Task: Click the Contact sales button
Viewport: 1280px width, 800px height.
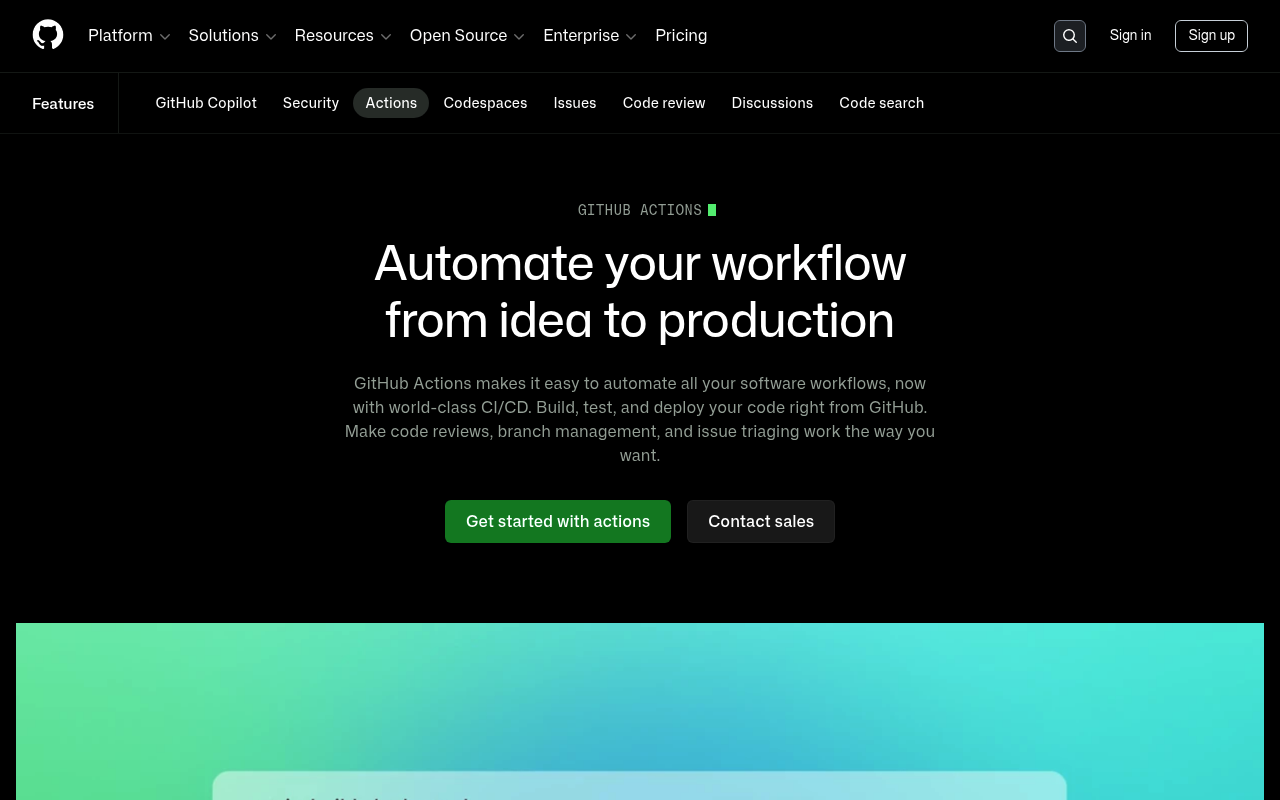Action: pos(761,521)
